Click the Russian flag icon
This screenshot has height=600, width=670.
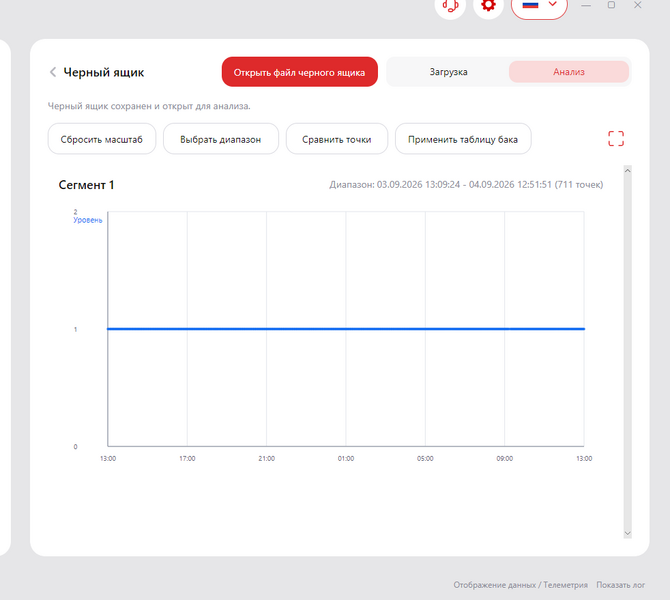(530, 5)
